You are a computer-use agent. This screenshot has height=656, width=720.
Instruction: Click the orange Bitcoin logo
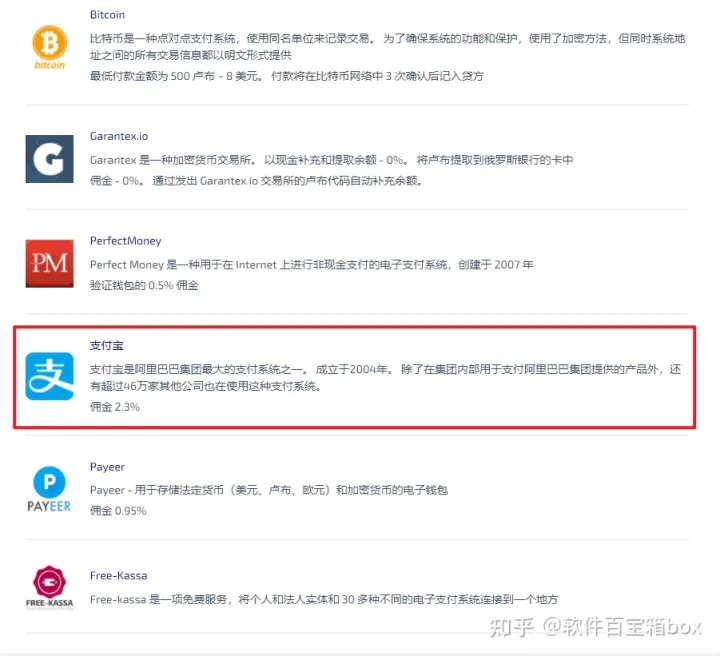click(x=49, y=47)
